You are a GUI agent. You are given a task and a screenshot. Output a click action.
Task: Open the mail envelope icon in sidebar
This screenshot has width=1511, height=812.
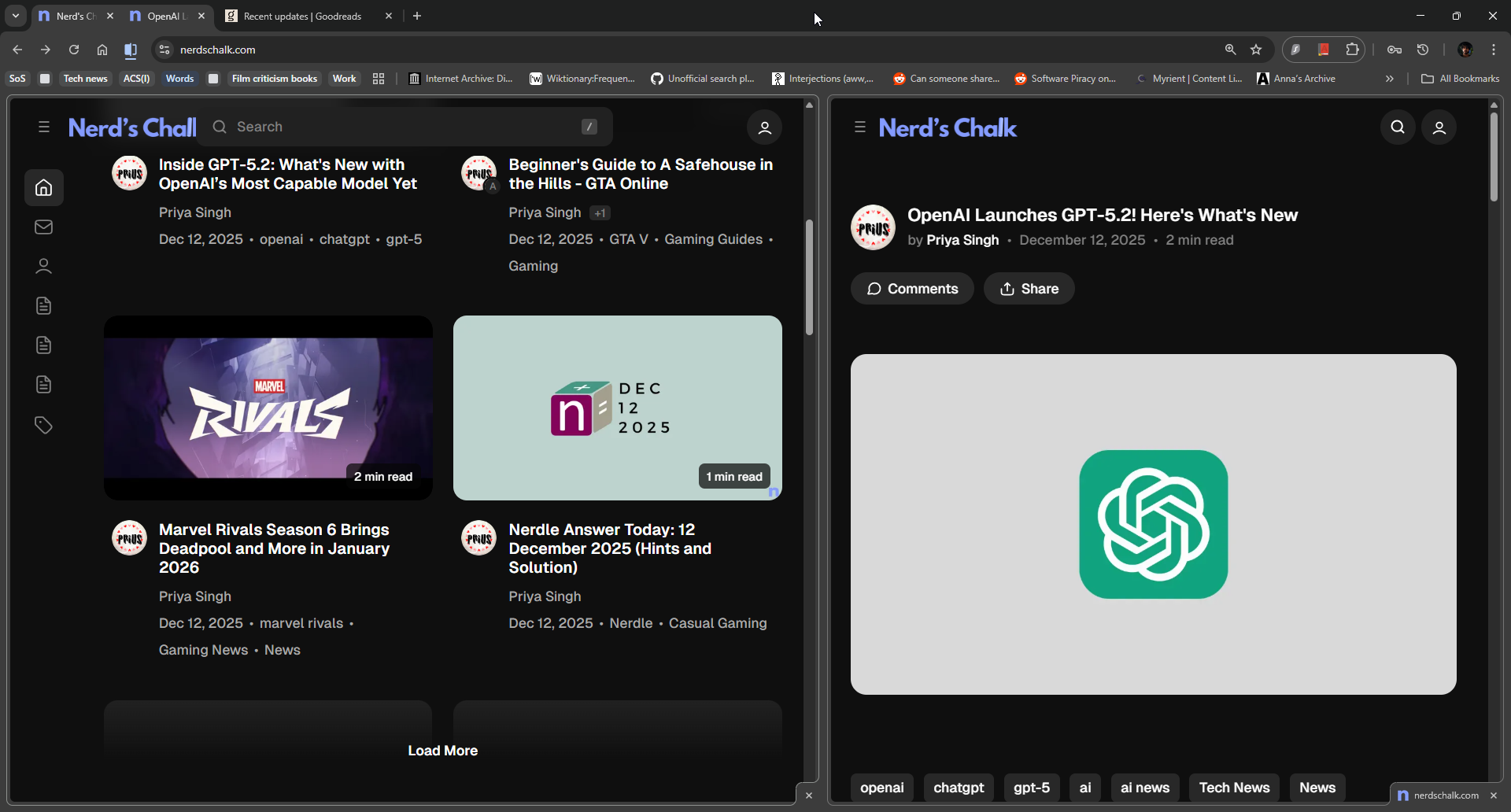tap(44, 227)
